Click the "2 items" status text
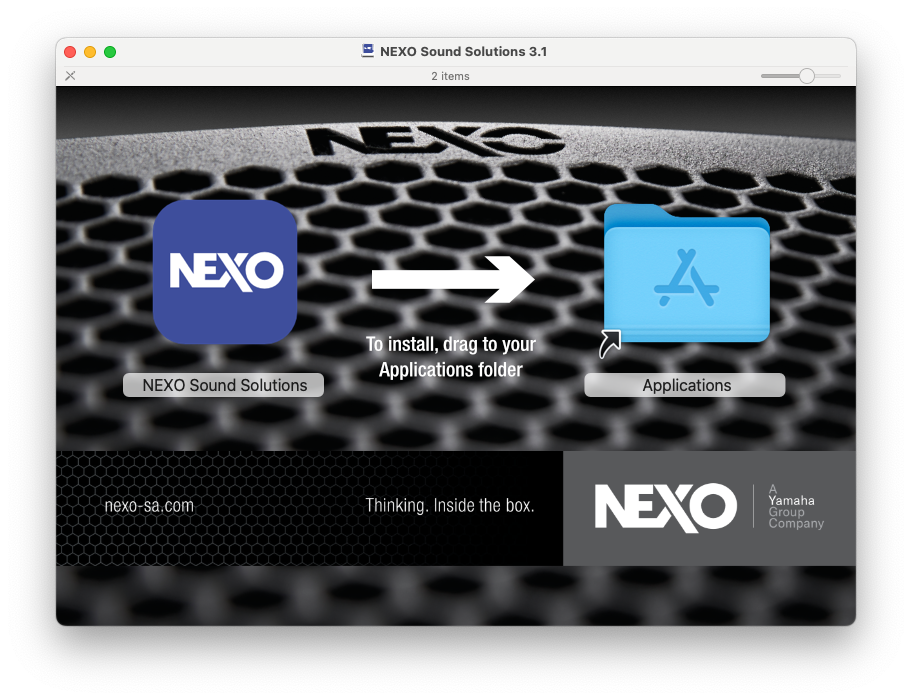 pos(450,76)
